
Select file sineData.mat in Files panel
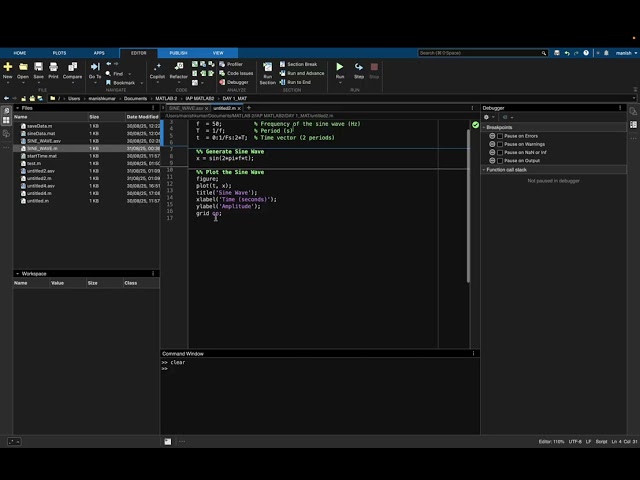(41, 133)
